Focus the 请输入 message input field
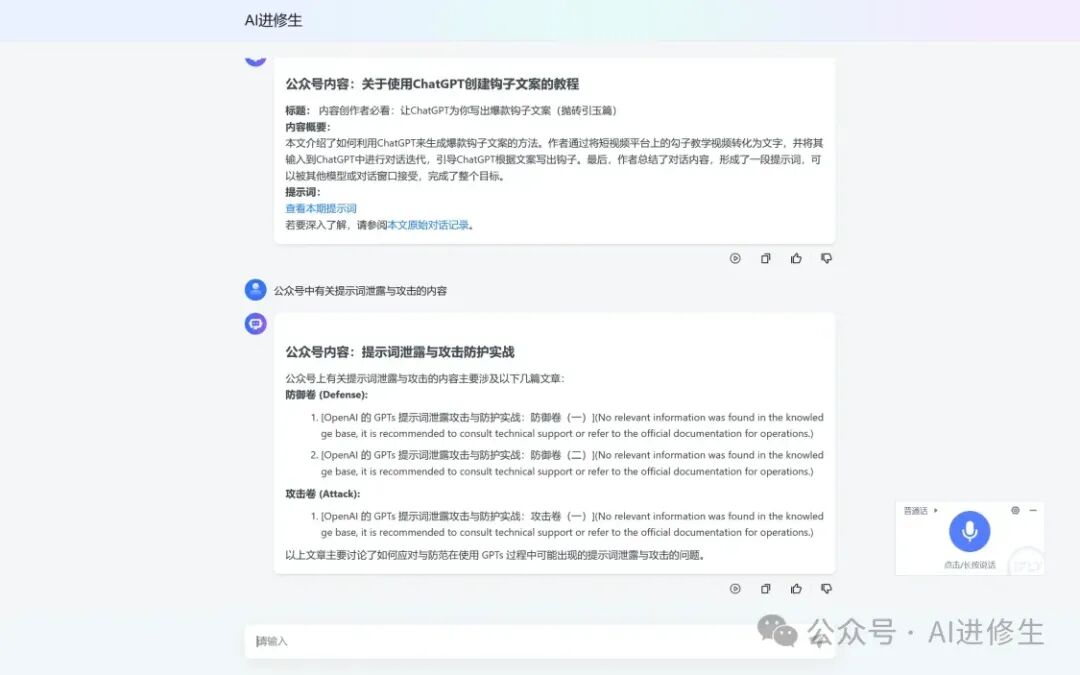The height and width of the screenshot is (675, 1080). (x=540, y=641)
